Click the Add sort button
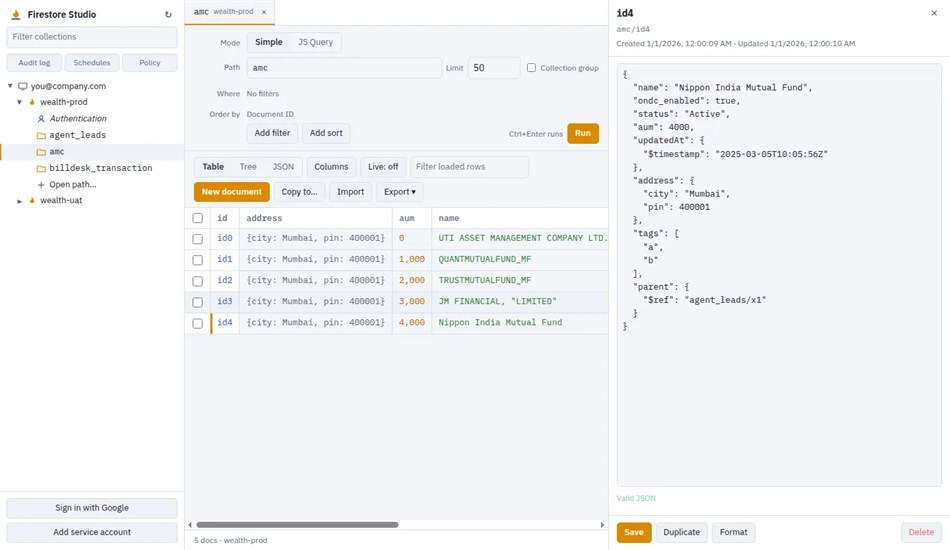The height and width of the screenshot is (550, 950). 326,133
